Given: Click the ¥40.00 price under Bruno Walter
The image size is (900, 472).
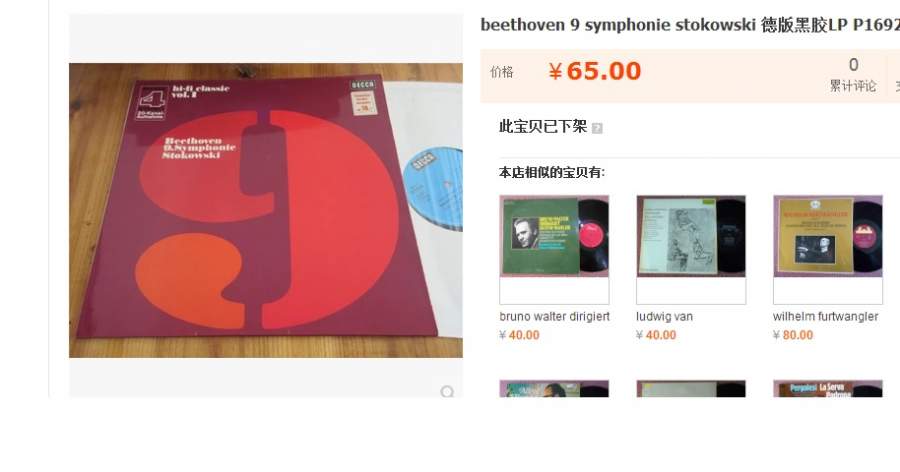Looking at the screenshot, I should (519, 335).
